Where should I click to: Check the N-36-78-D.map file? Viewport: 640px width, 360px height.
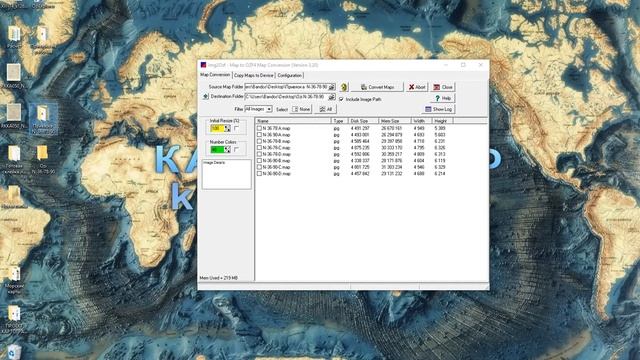(x=259, y=154)
